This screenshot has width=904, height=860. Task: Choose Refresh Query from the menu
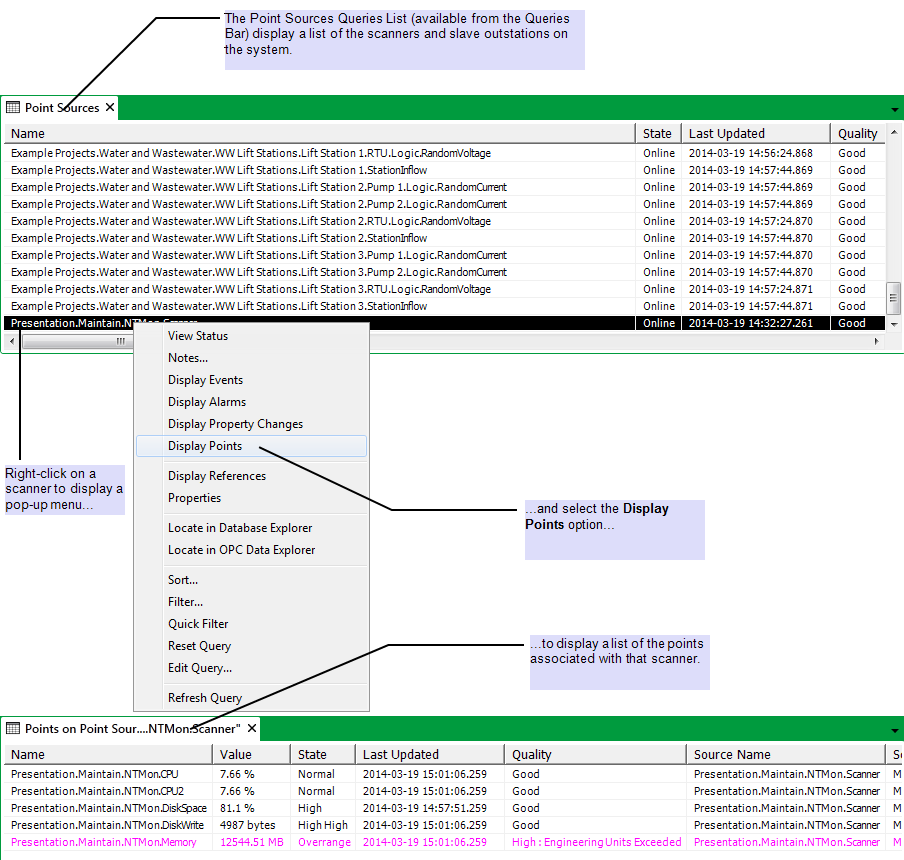pyautogui.click(x=205, y=698)
